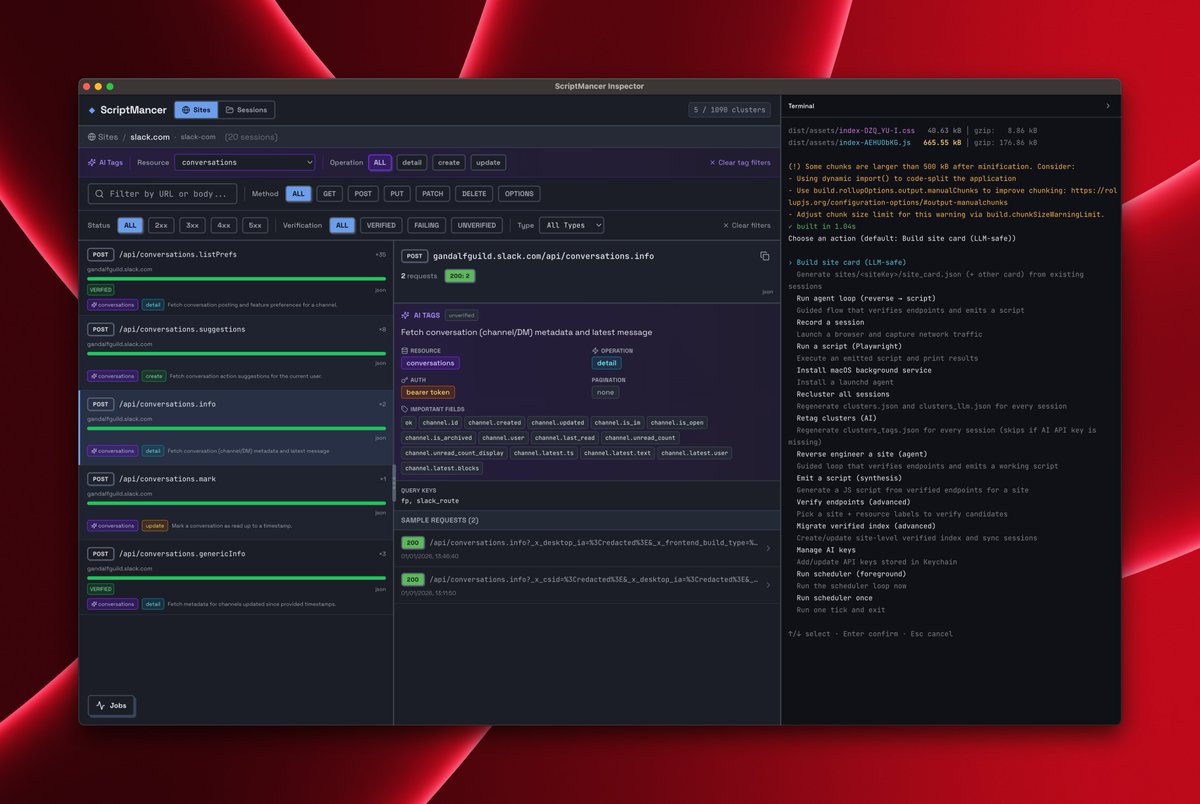Select Record a session in the terminal menu
Image resolution: width=1200 pixels, height=804 pixels.
point(830,322)
